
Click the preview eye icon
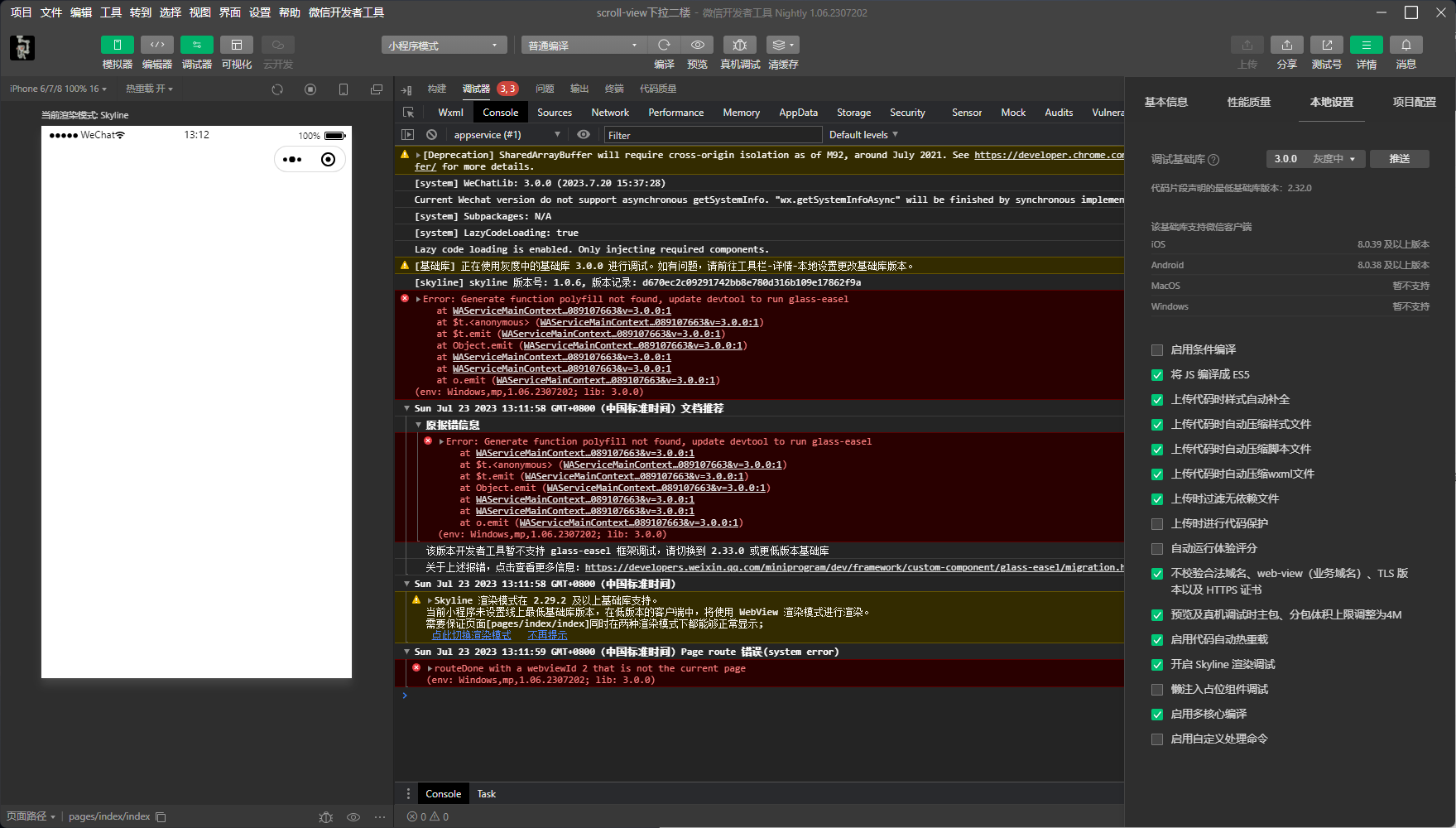[698, 45]
